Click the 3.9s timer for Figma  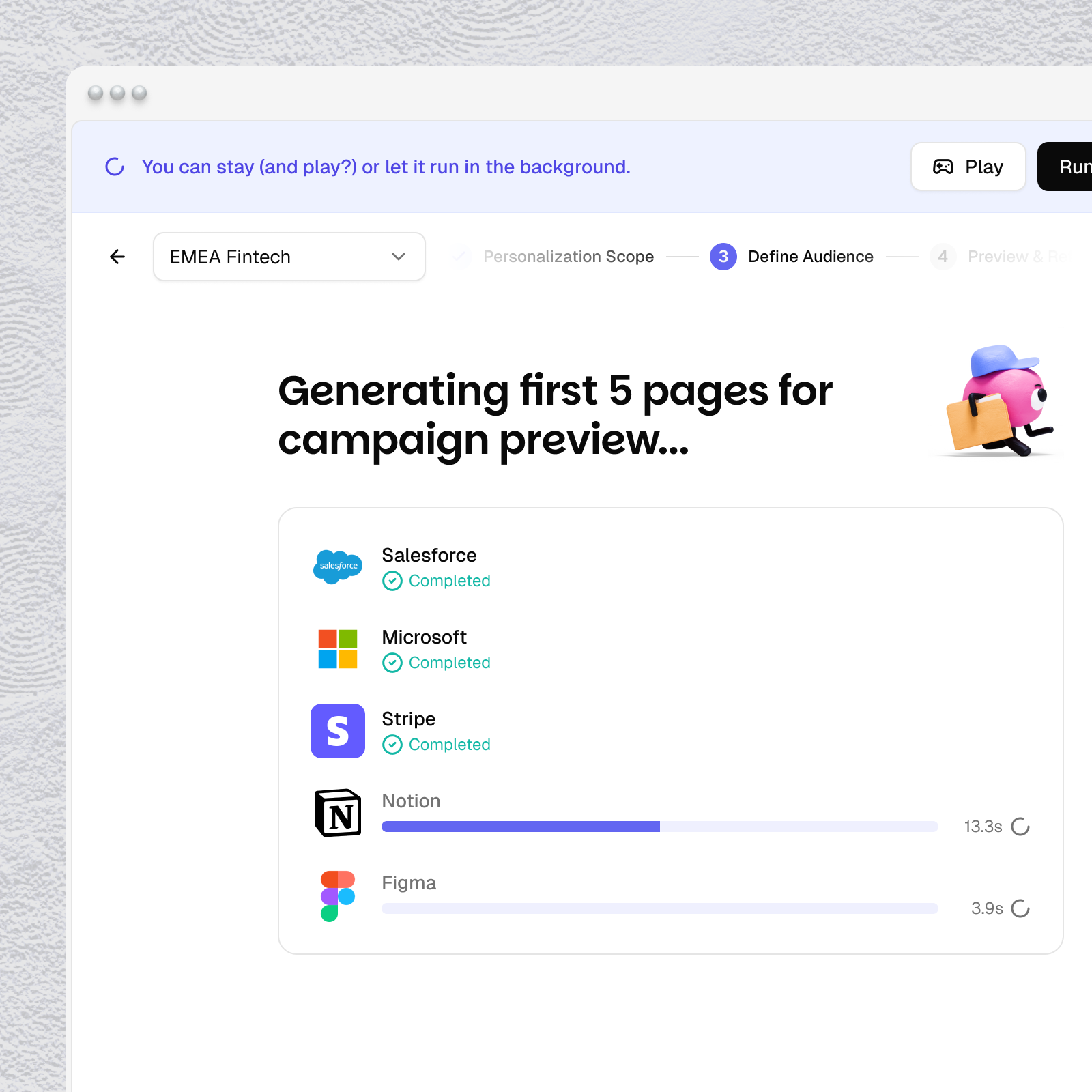pos(987,908)
